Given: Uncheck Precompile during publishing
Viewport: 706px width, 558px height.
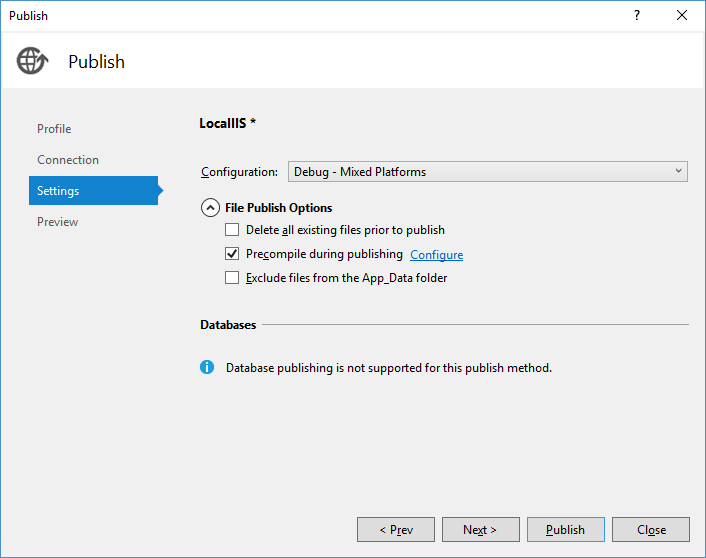Looking at the screenshot, I should pyautogui.click(x=232, y=254).
